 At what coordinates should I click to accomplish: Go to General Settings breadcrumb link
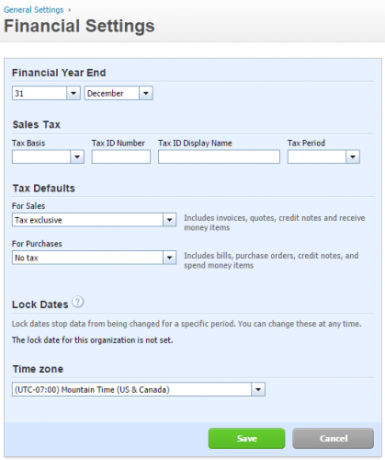tap(33, 10)
